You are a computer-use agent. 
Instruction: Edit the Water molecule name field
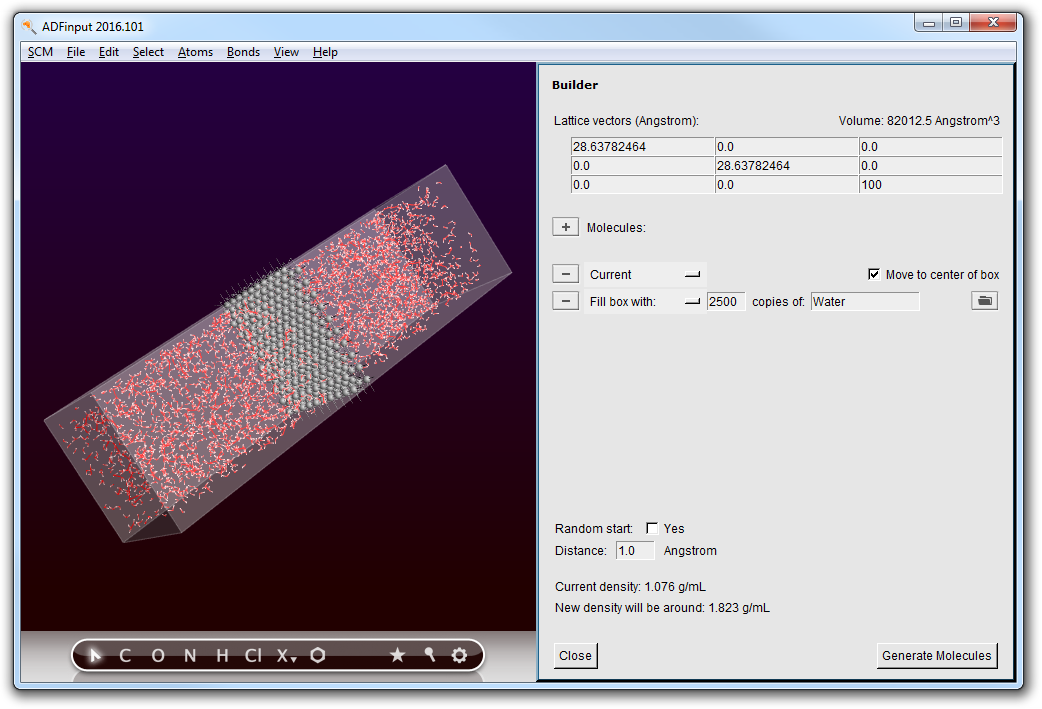(865, 302)
